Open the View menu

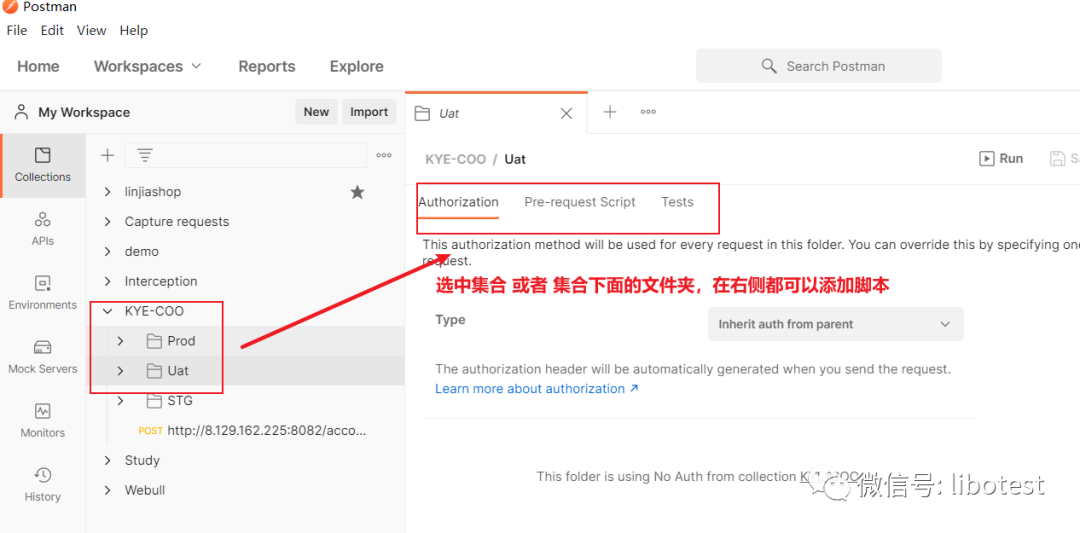[92, 30]
